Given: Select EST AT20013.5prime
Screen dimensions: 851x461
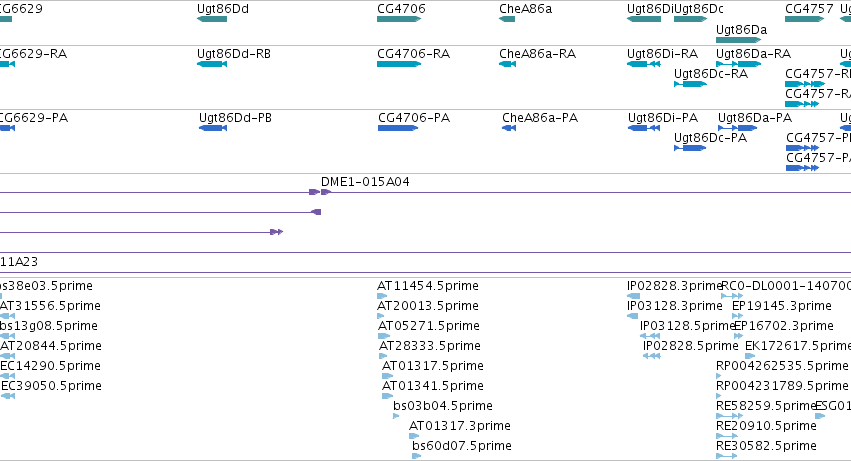Looking at the screenshot, I should point(428,306).
